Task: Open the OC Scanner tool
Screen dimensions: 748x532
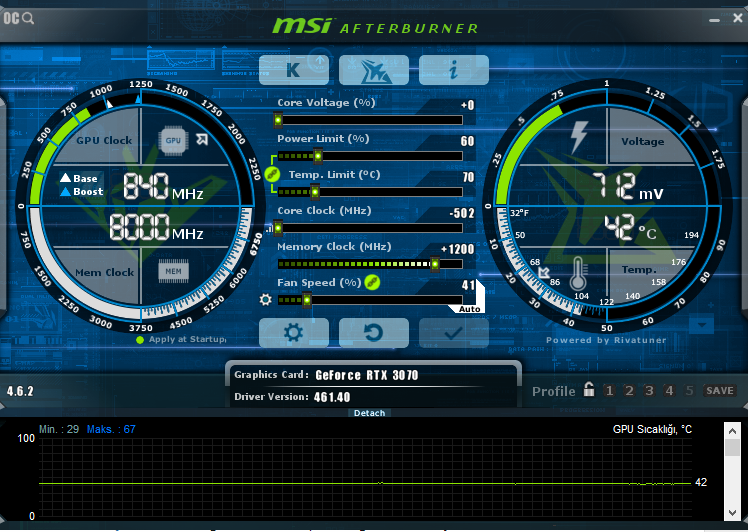Action: coord(19,19)
